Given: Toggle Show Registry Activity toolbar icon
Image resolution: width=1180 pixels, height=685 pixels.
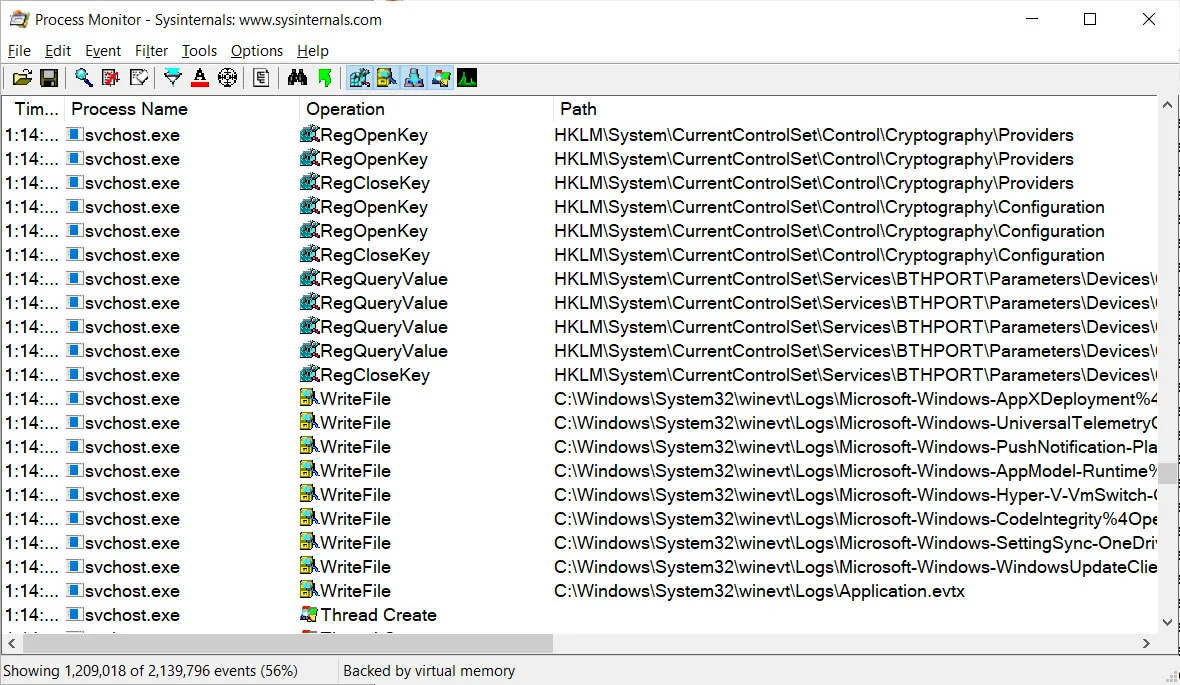Looking at the screenshot, I should (x=359, y=78).
